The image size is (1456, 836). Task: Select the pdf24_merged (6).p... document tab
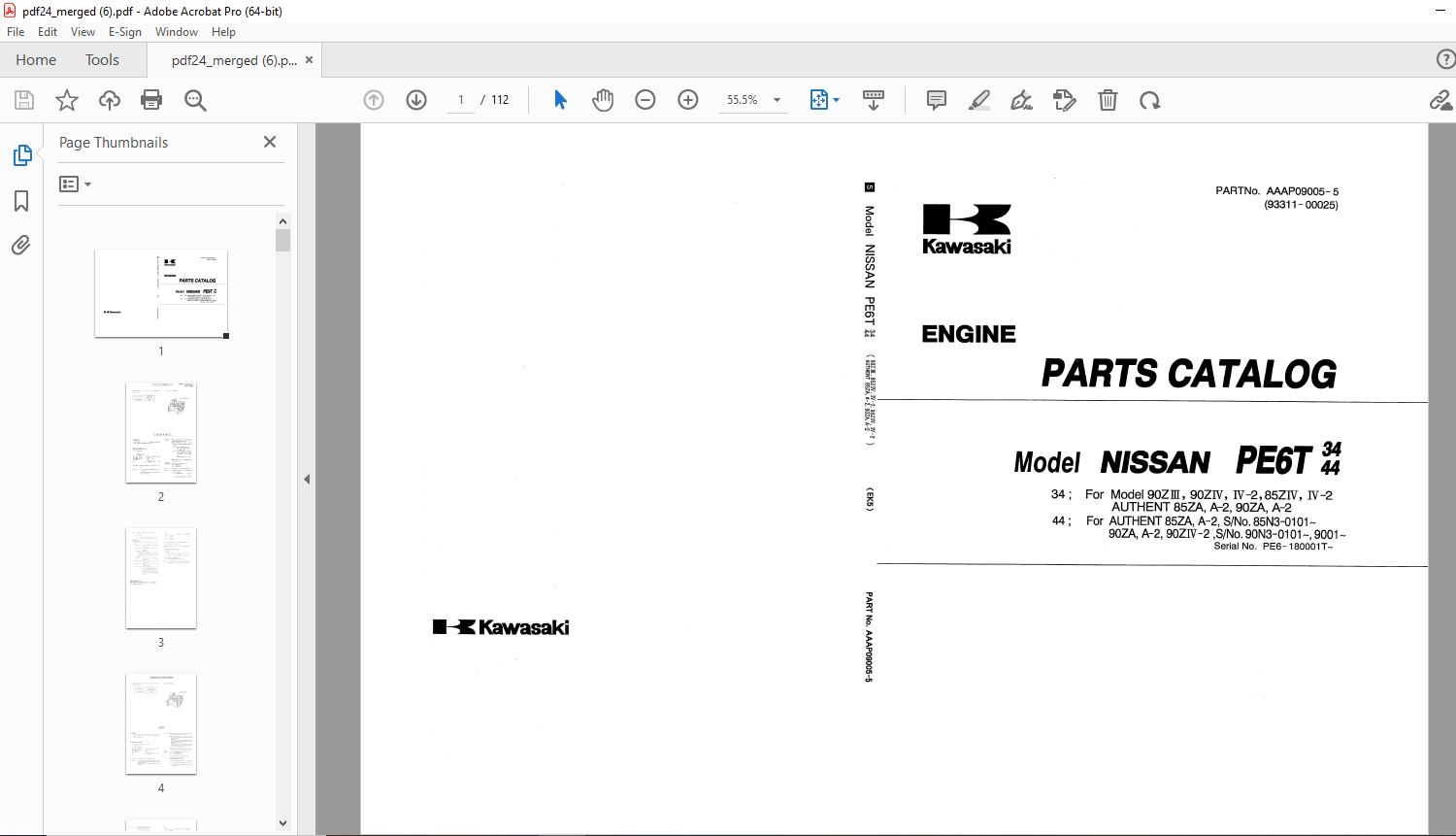pyautogui.click(x=234, y=60)
